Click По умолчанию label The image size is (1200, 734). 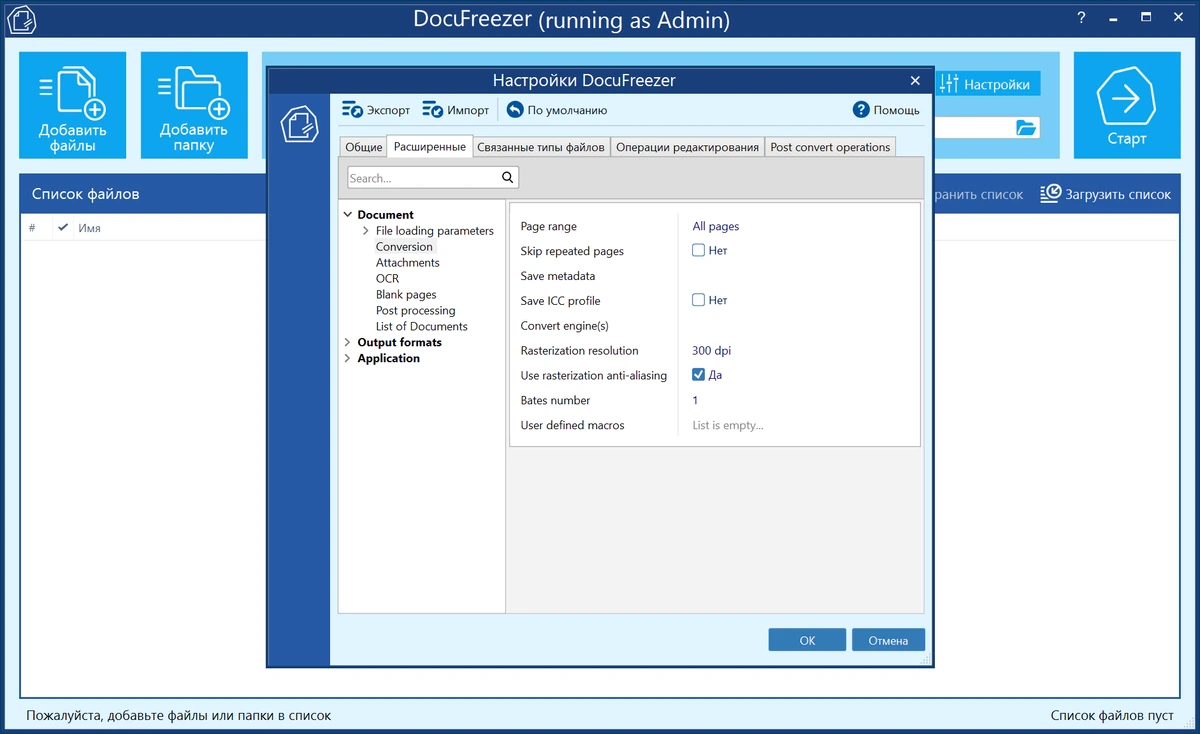tap(567, 110)
